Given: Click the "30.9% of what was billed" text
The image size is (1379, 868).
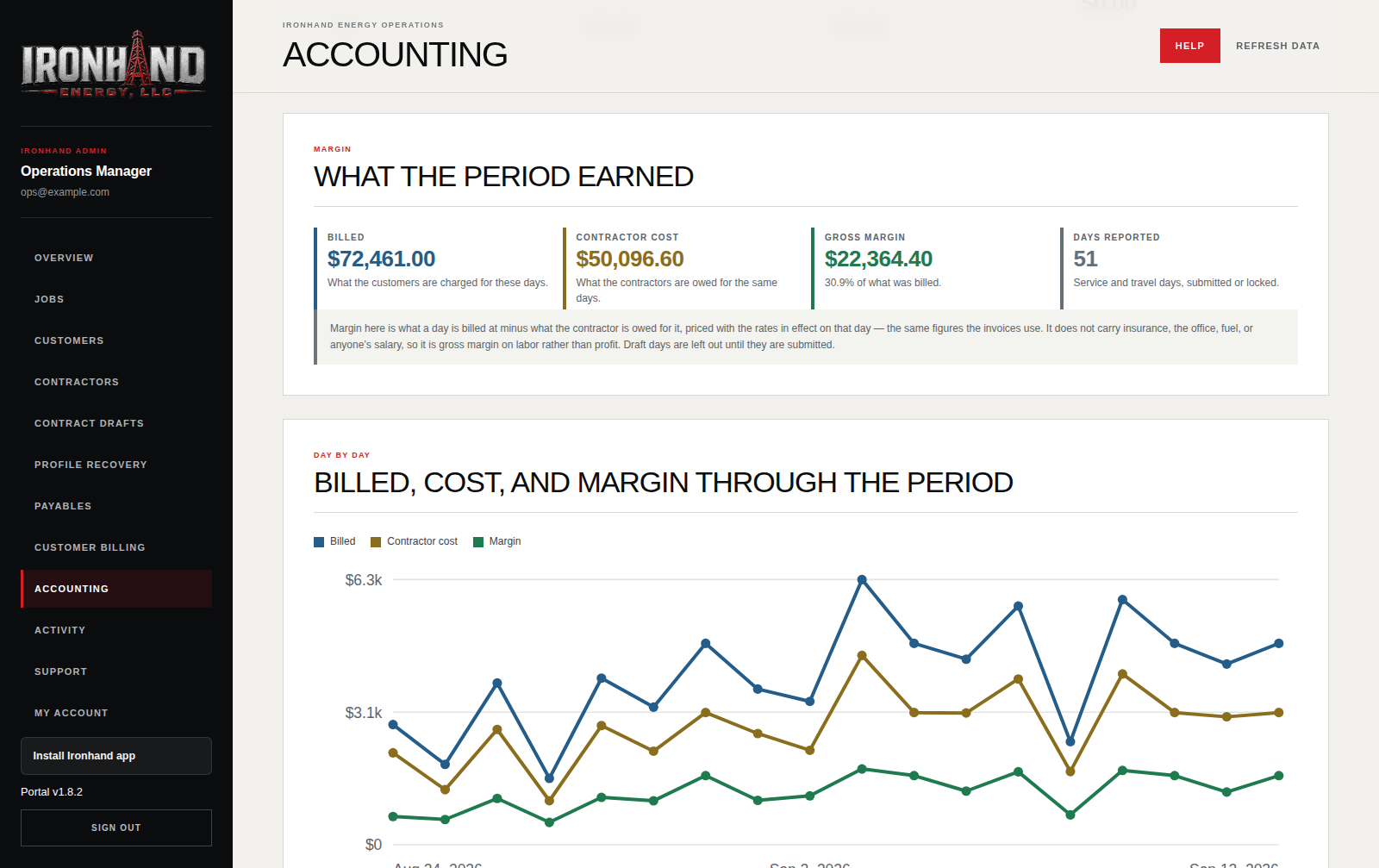Looking at the screenshot, I should (883, 283).
